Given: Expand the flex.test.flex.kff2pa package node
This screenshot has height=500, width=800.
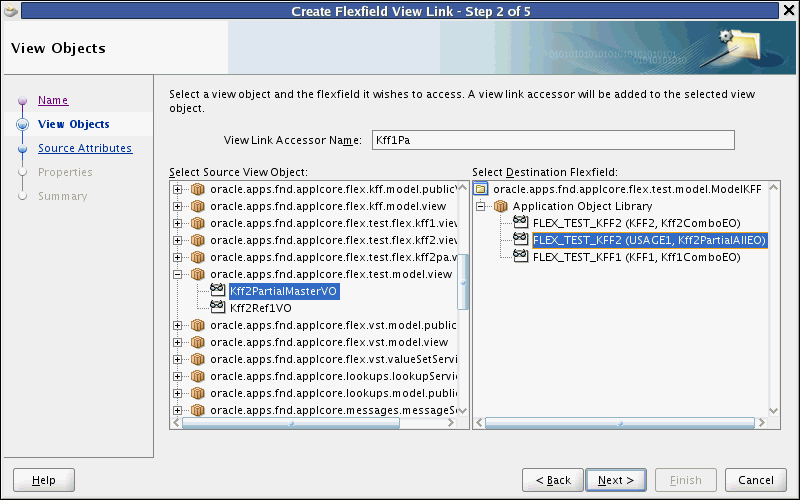Looking at the screenshot, I should coord(177,257).
